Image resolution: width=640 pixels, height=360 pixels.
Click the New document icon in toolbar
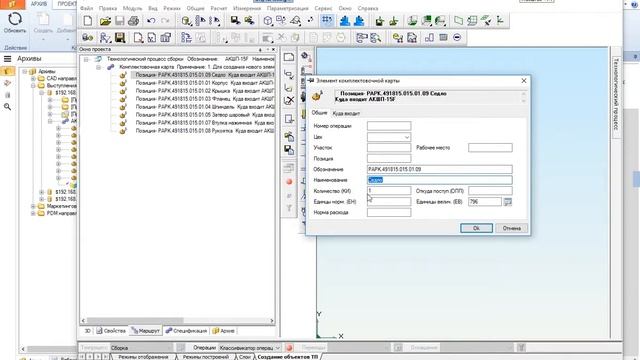(88, 21)
